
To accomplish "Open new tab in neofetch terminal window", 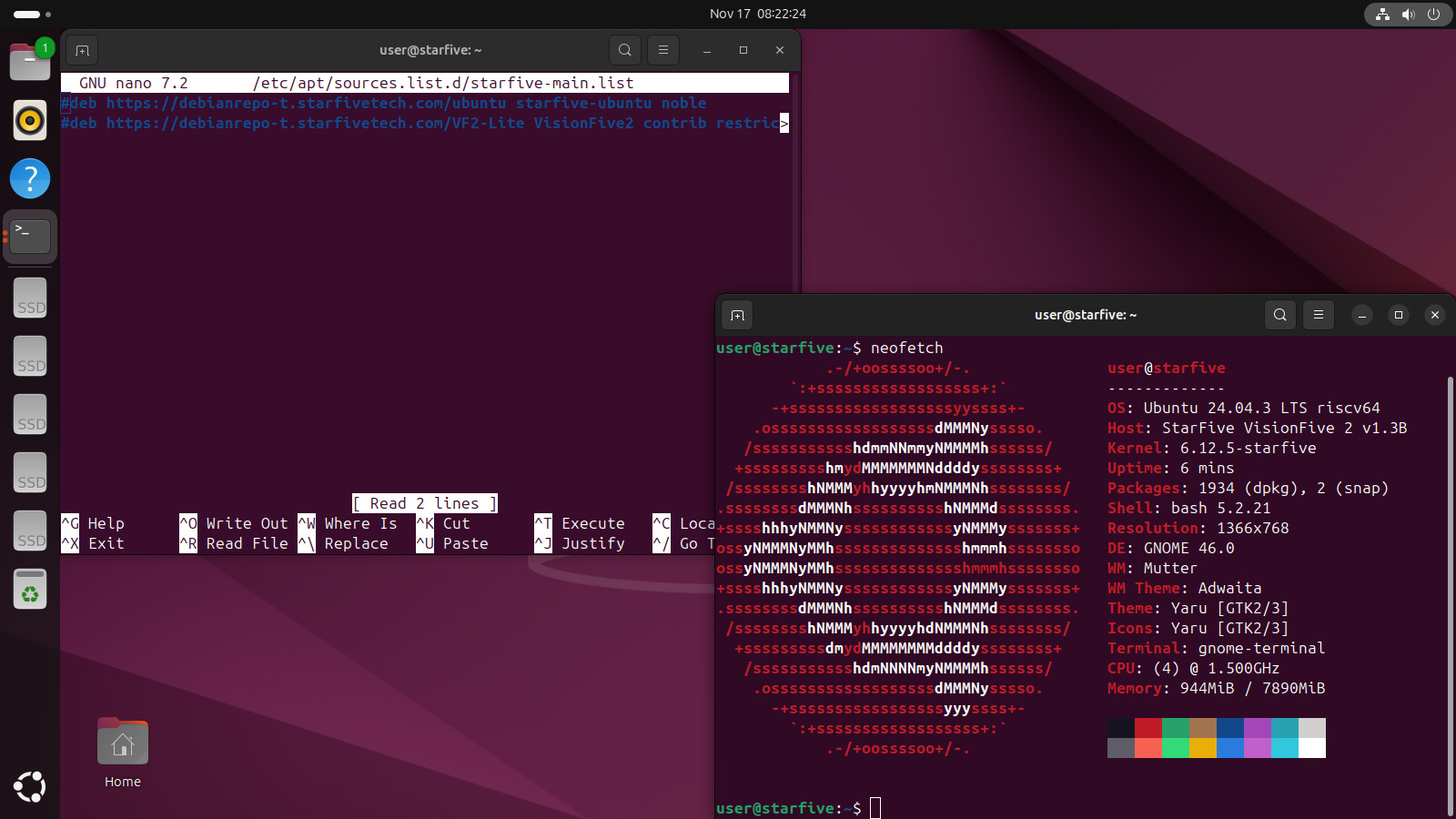I will tap(737, 315).
